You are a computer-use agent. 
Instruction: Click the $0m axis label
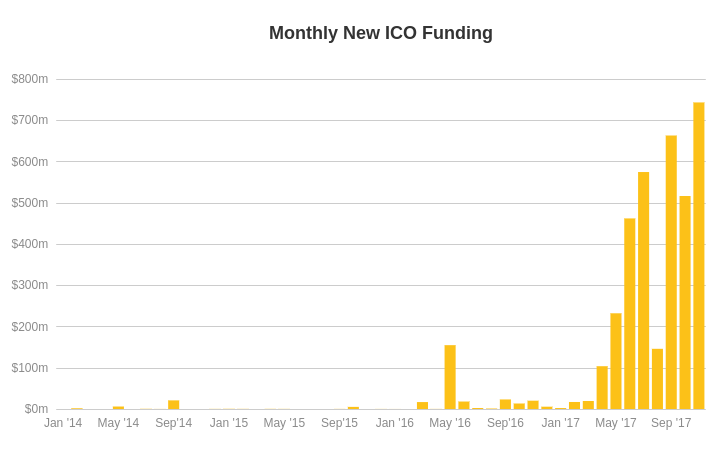click(36, 409)
